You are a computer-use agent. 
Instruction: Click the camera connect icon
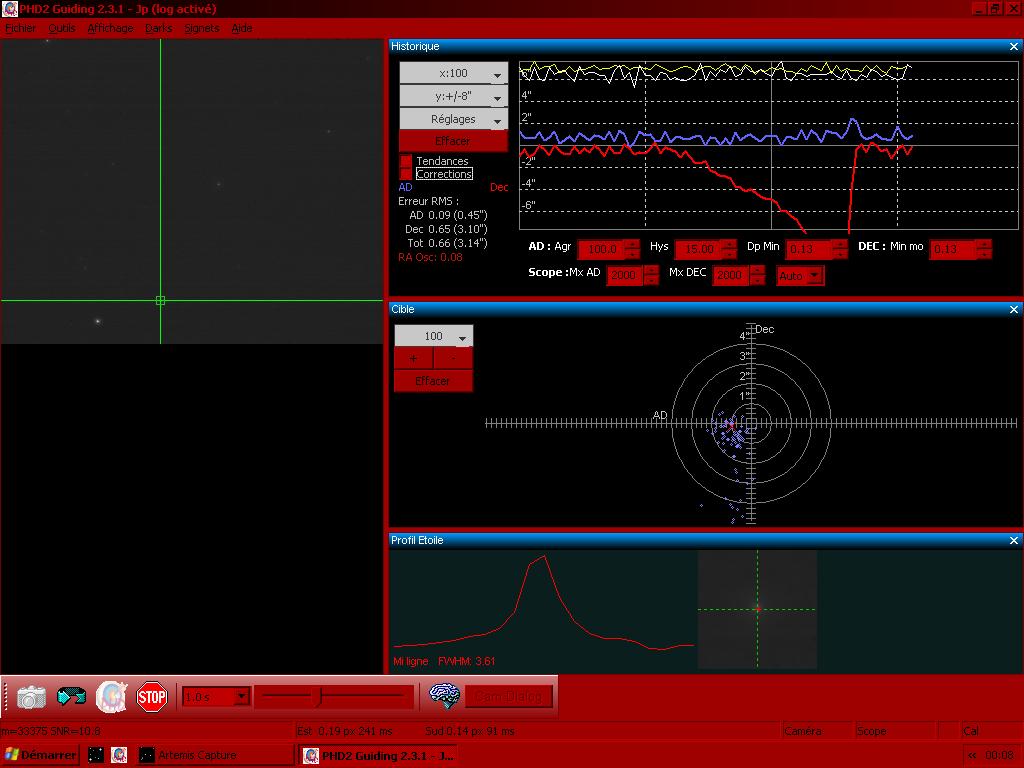[31, 696]
